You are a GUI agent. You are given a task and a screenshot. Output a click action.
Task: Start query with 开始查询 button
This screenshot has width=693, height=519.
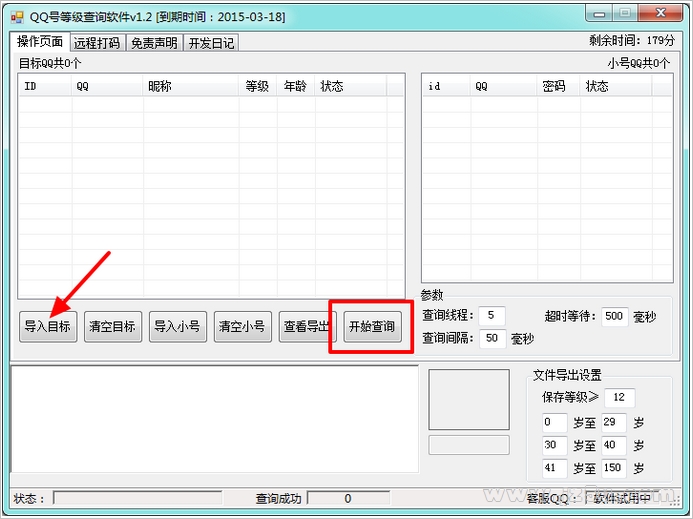(373, 327)
